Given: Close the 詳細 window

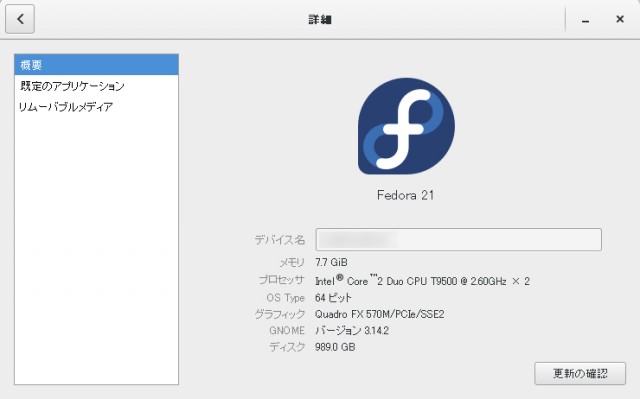Looking at the screenshot, I should (x=620, y=19).
